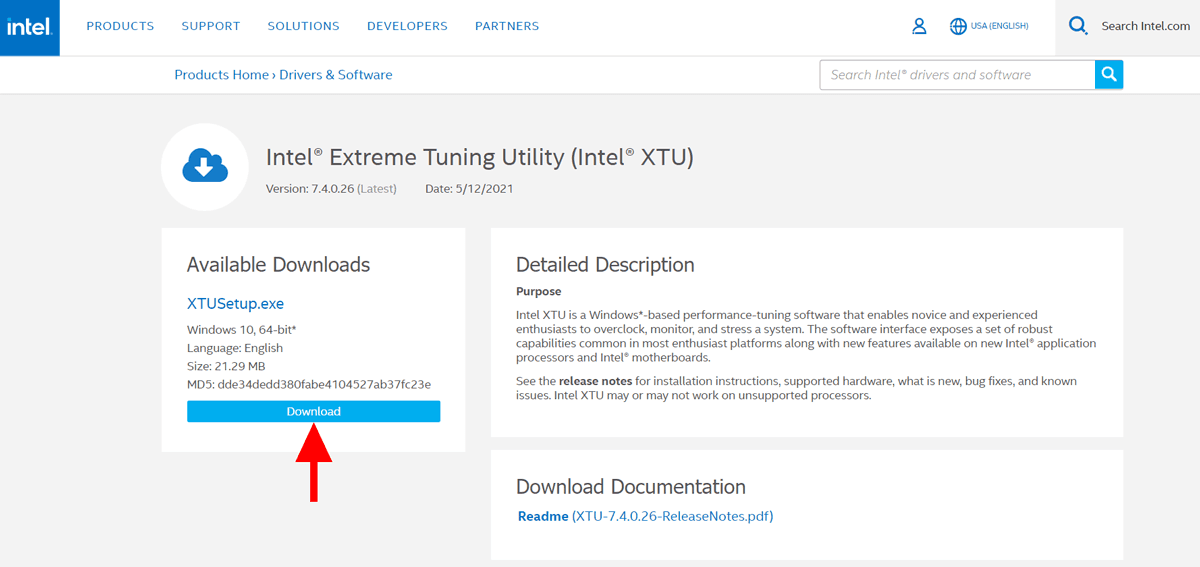Open the SUPPORT menu
Screen dimensions: 1200x567
[x=211, y=26]
